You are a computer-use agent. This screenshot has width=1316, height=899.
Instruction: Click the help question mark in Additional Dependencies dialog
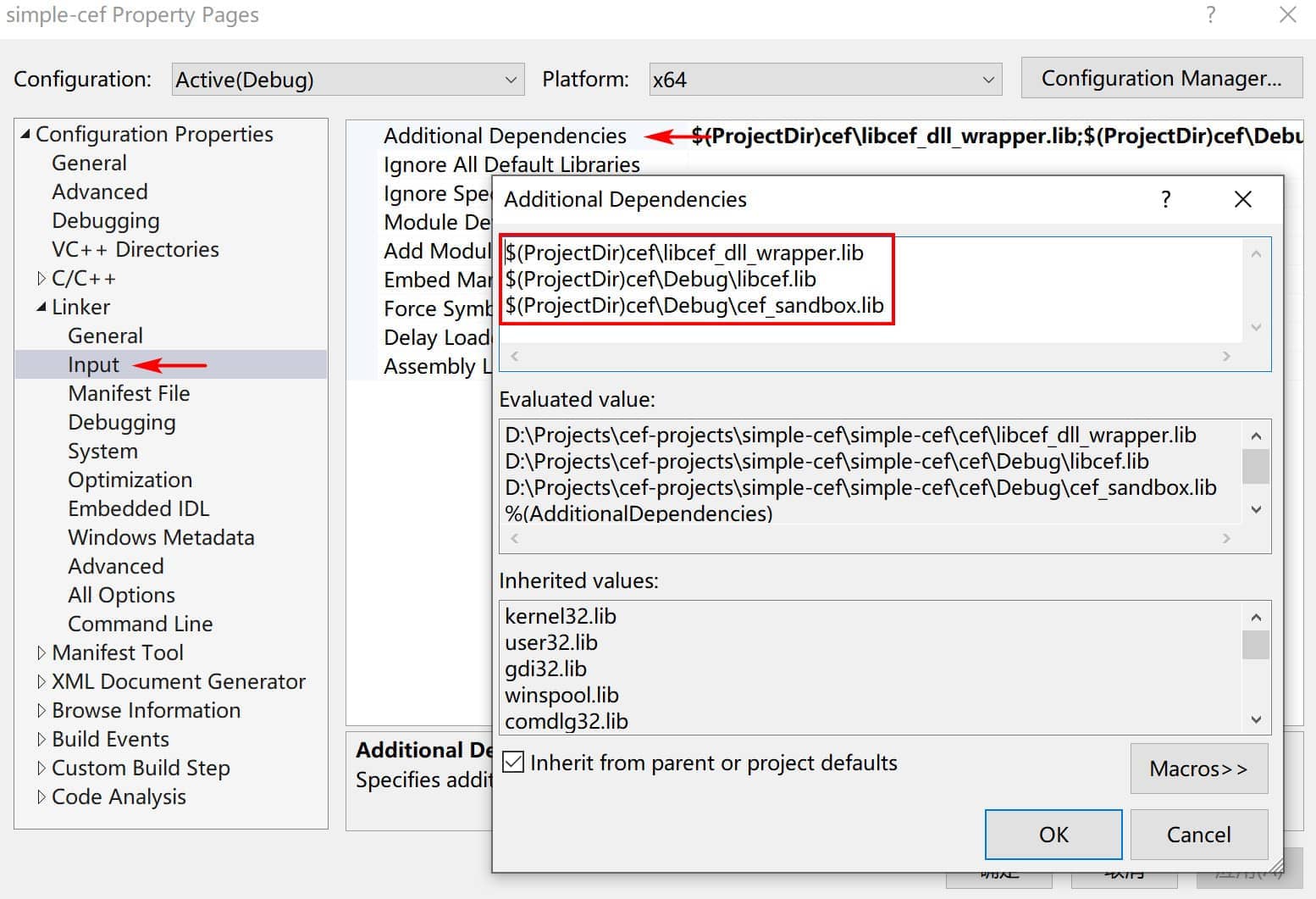tap(1166, 200)
